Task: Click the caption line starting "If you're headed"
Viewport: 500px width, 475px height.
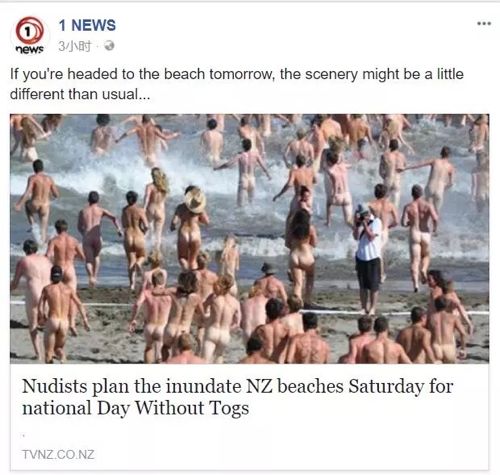Action: (x=237, y=74)
